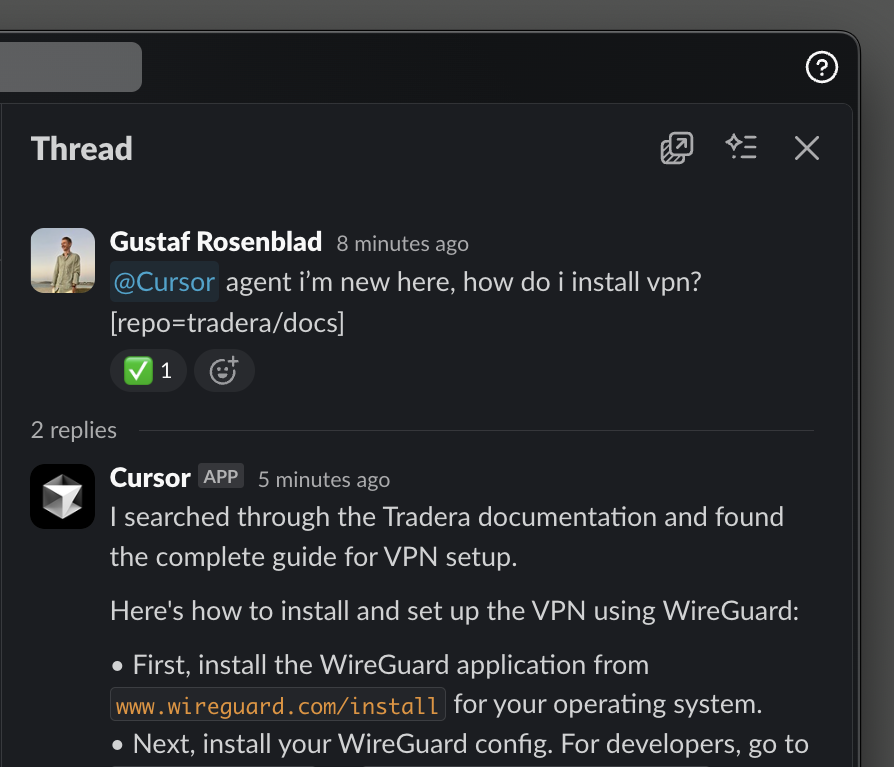Open the Cursor app name
894x767 pixels.
pos(150,478)
